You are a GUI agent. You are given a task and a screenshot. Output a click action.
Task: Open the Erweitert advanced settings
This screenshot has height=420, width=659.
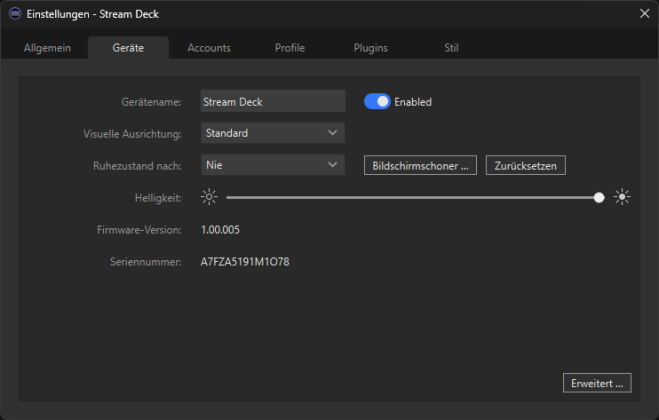[x=597, y=382]
